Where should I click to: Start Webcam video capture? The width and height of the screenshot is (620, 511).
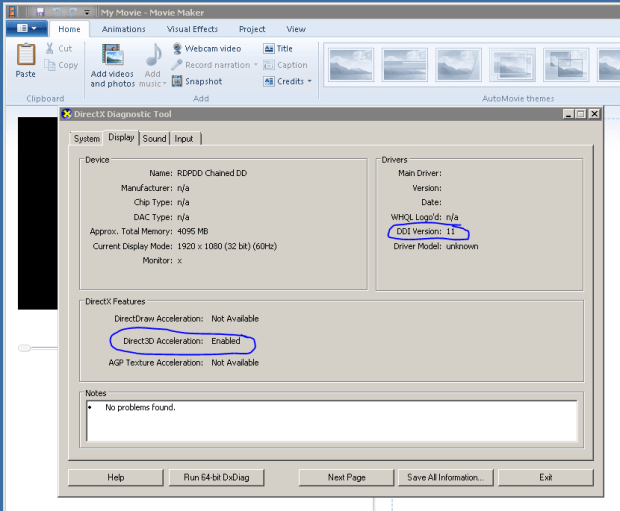[206, 48]
